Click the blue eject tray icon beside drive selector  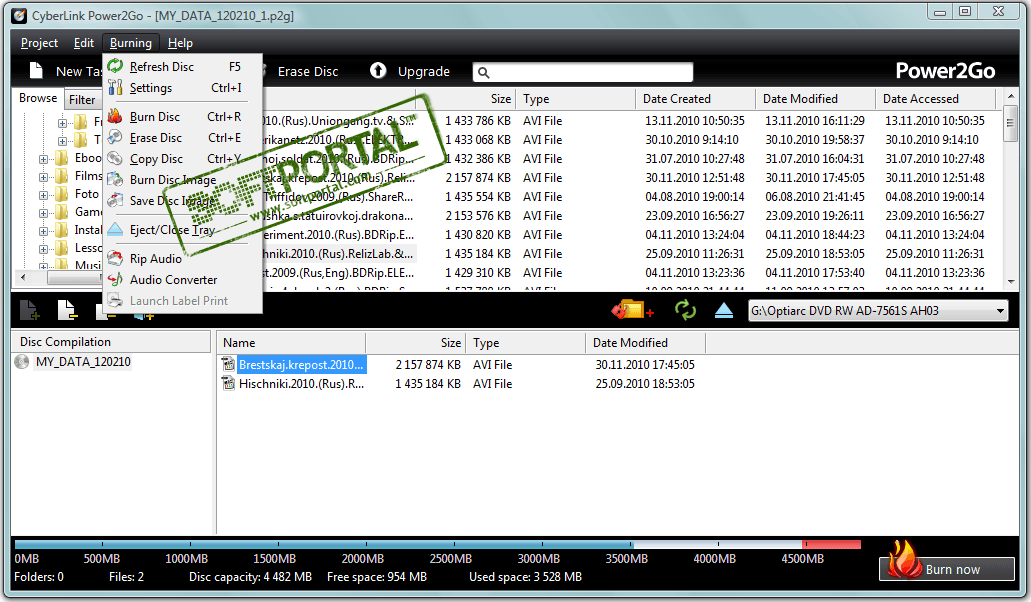724,310
